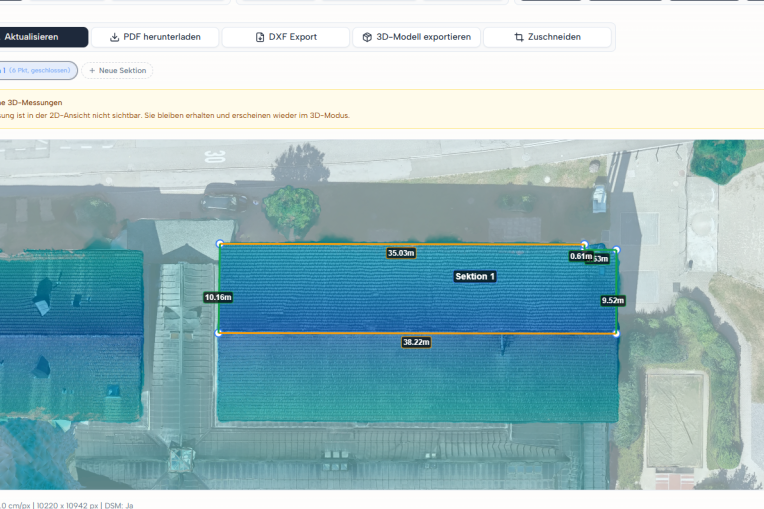Select the 38.22m measurement label

[416, 342]
